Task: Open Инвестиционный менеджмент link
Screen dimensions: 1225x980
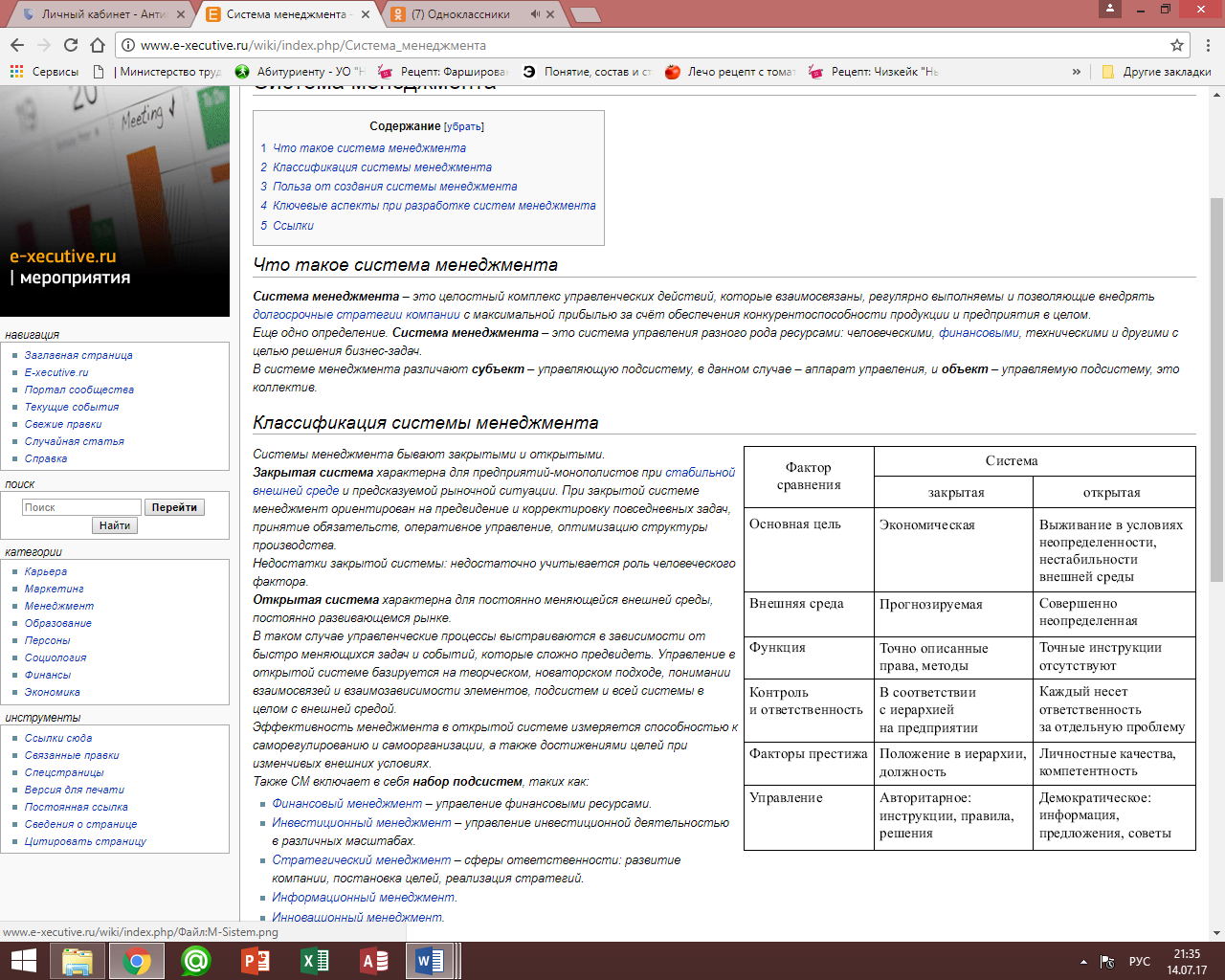Action: (361, 823)
